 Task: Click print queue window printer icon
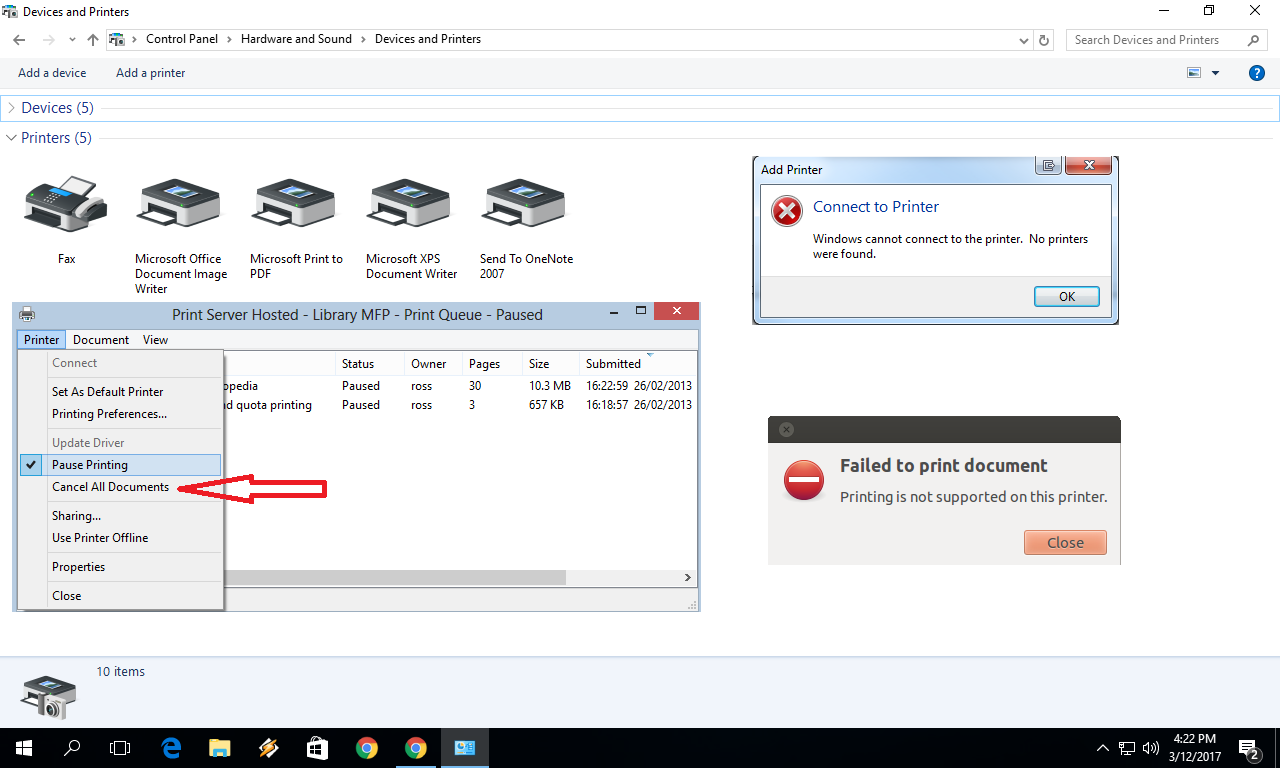(x=27, y=314)
